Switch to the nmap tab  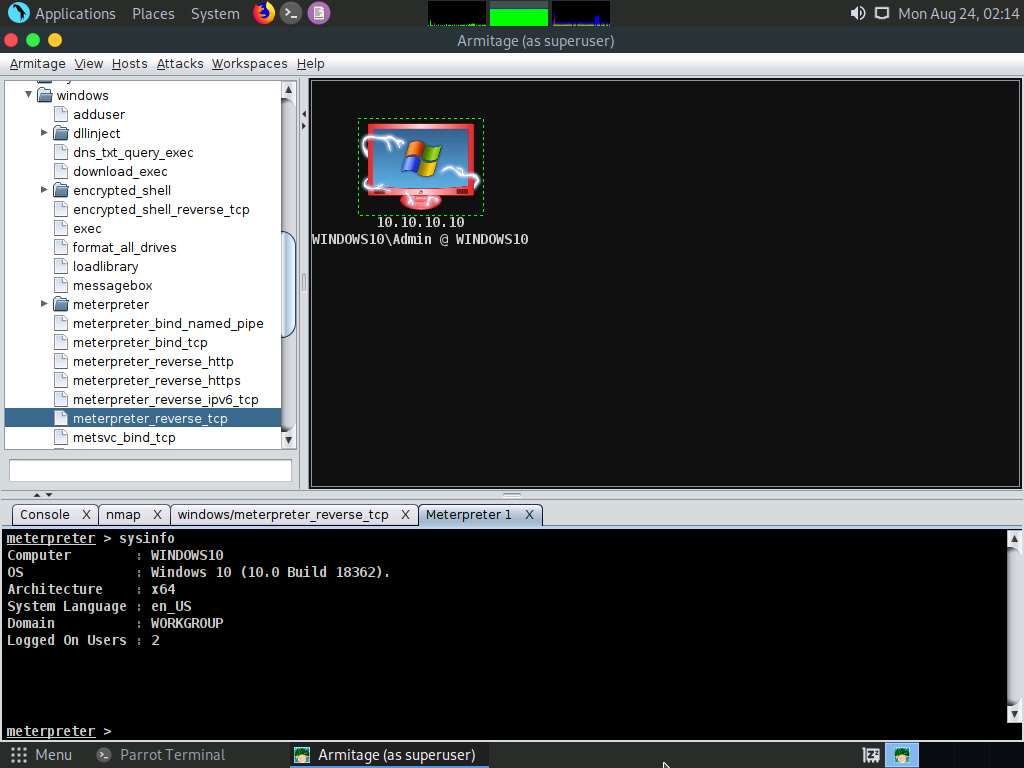(x=123, y=515)
